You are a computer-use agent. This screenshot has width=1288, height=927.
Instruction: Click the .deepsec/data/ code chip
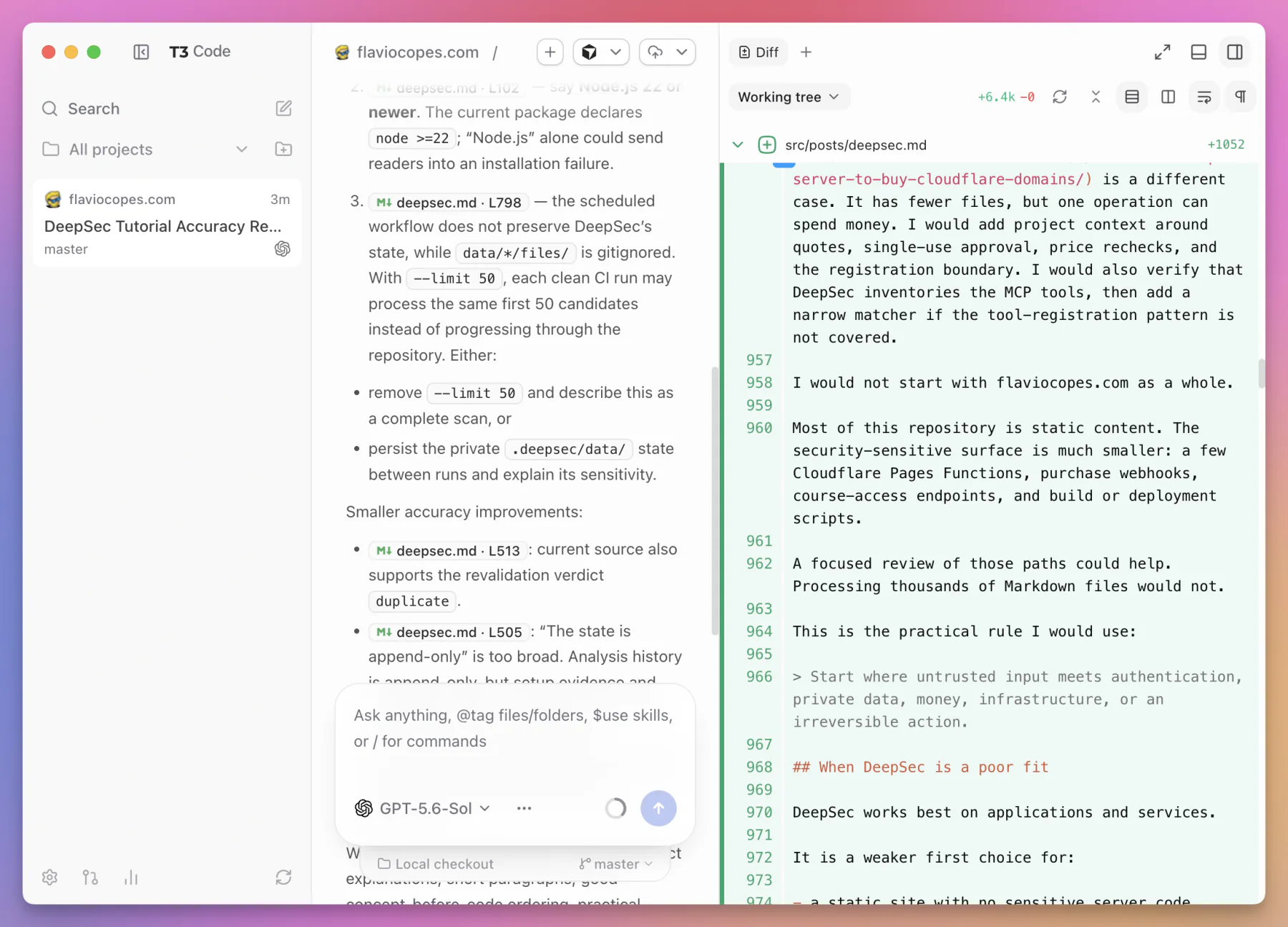pos(569,449)
